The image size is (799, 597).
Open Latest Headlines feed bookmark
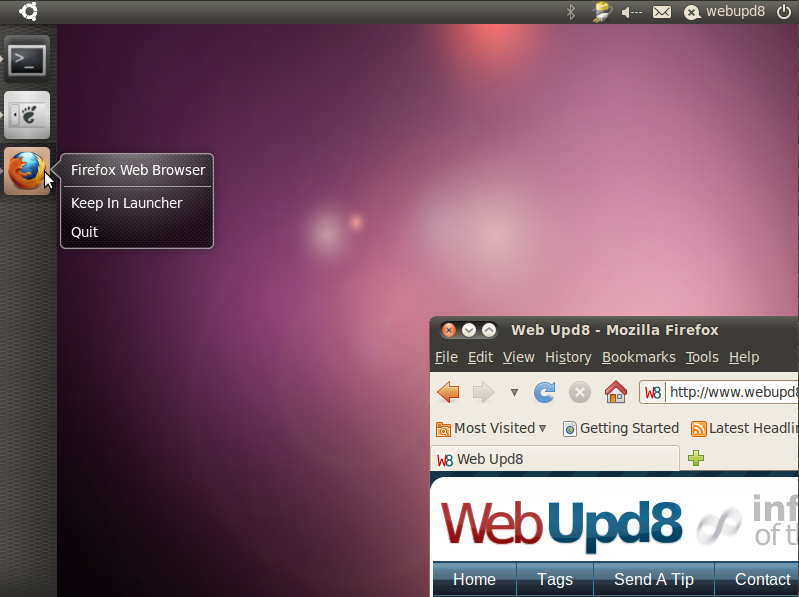click(x=744, y=428)
